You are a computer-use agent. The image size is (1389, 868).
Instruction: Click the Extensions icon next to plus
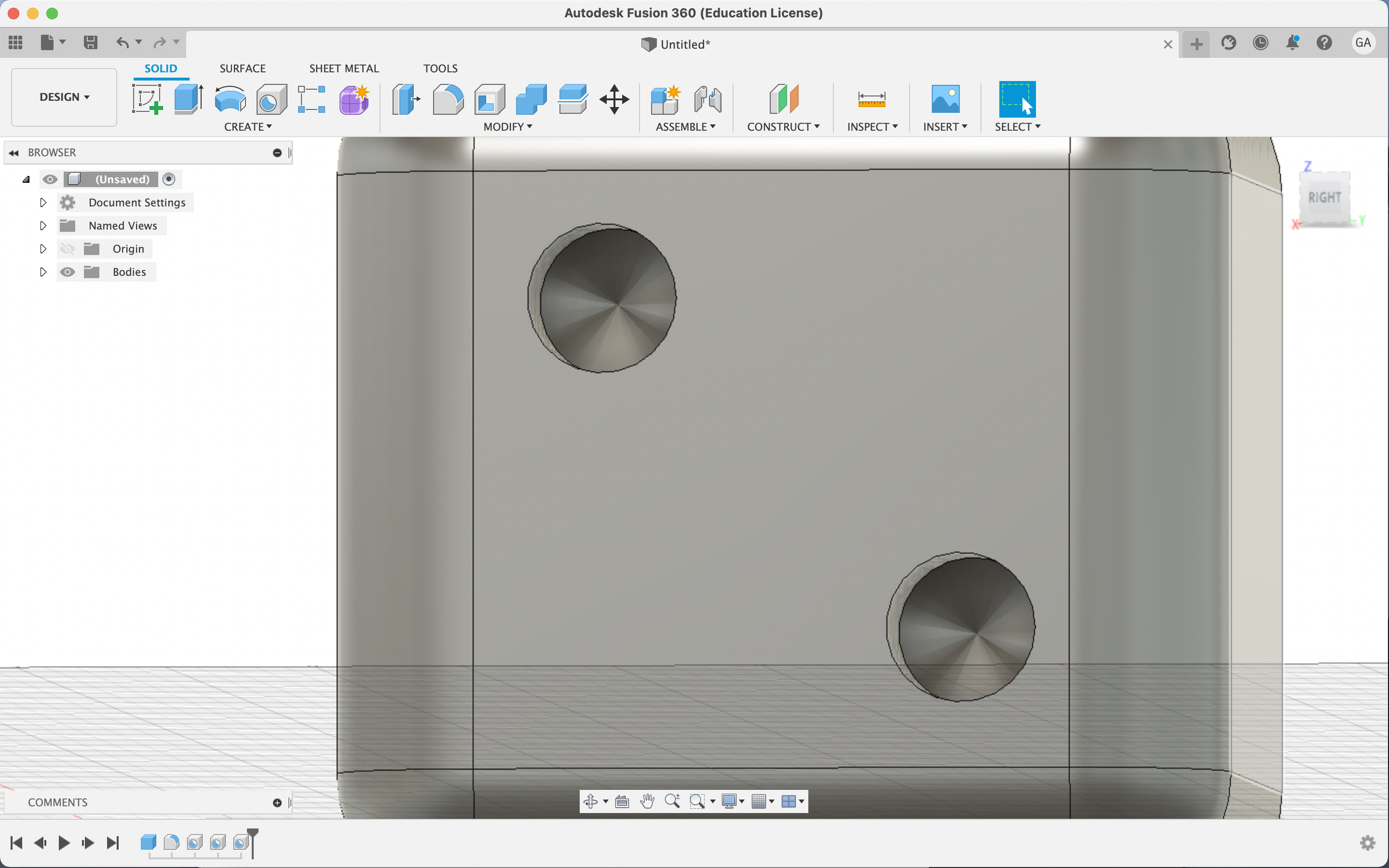[1229, 42]
